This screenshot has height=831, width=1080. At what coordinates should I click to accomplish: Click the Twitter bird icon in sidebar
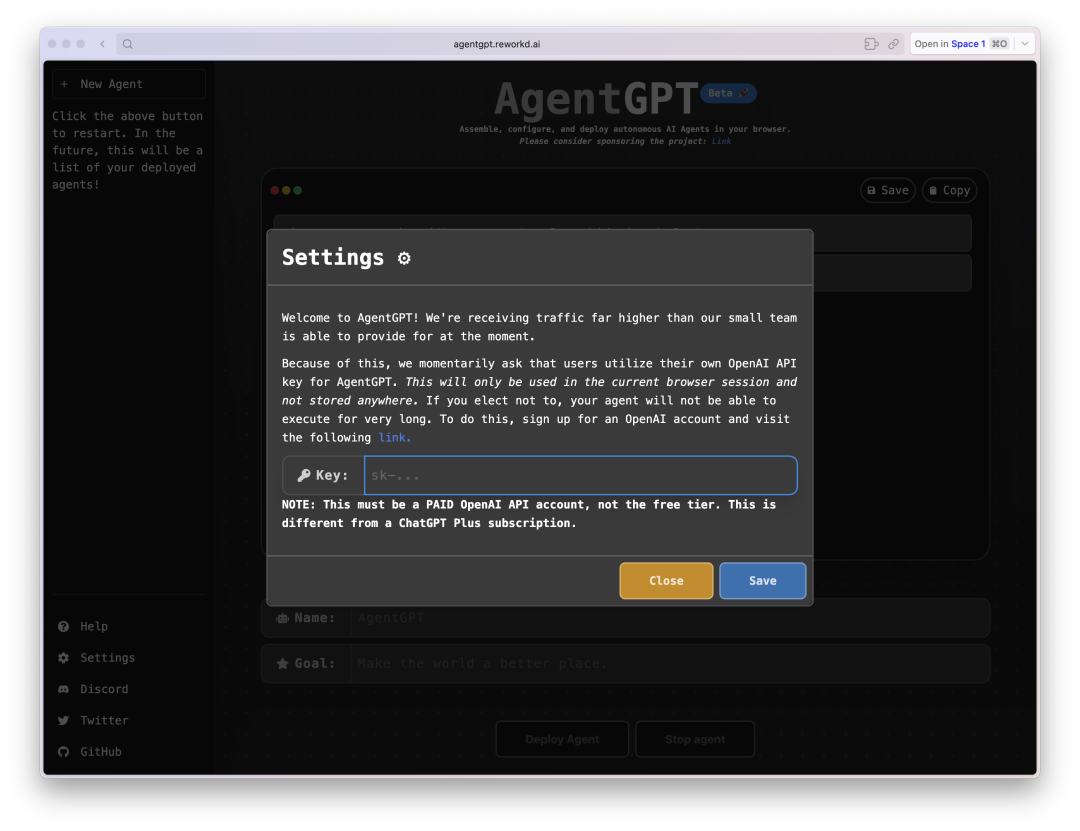64,721
